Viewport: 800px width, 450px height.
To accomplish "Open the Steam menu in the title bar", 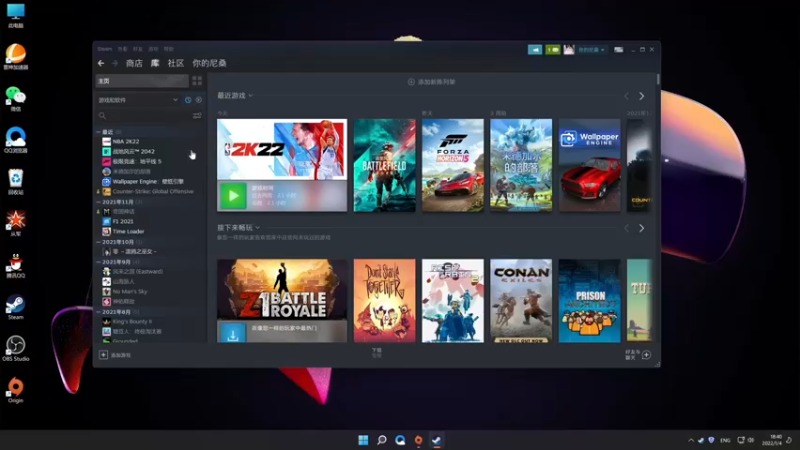I will pyautogui.click(x=105, y=49).
